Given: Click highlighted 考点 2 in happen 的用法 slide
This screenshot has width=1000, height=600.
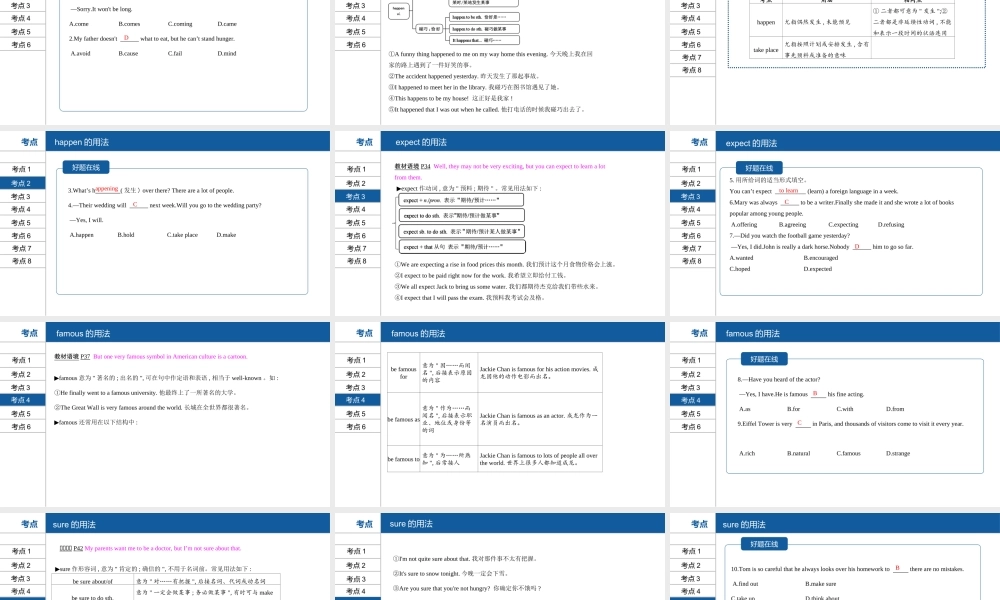Looking at the screenshot, I should (x=22, y=183).
